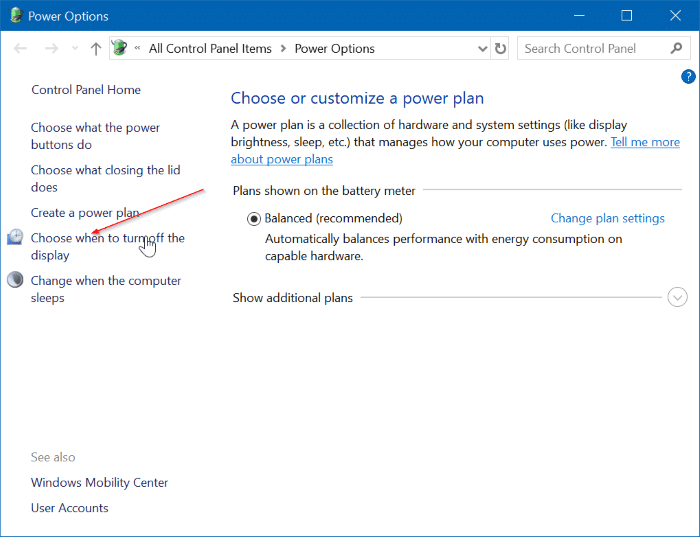The height and width of the screenshot is (537, 700).
Task: Refresh the Power Options page
Action: (500, 48)
